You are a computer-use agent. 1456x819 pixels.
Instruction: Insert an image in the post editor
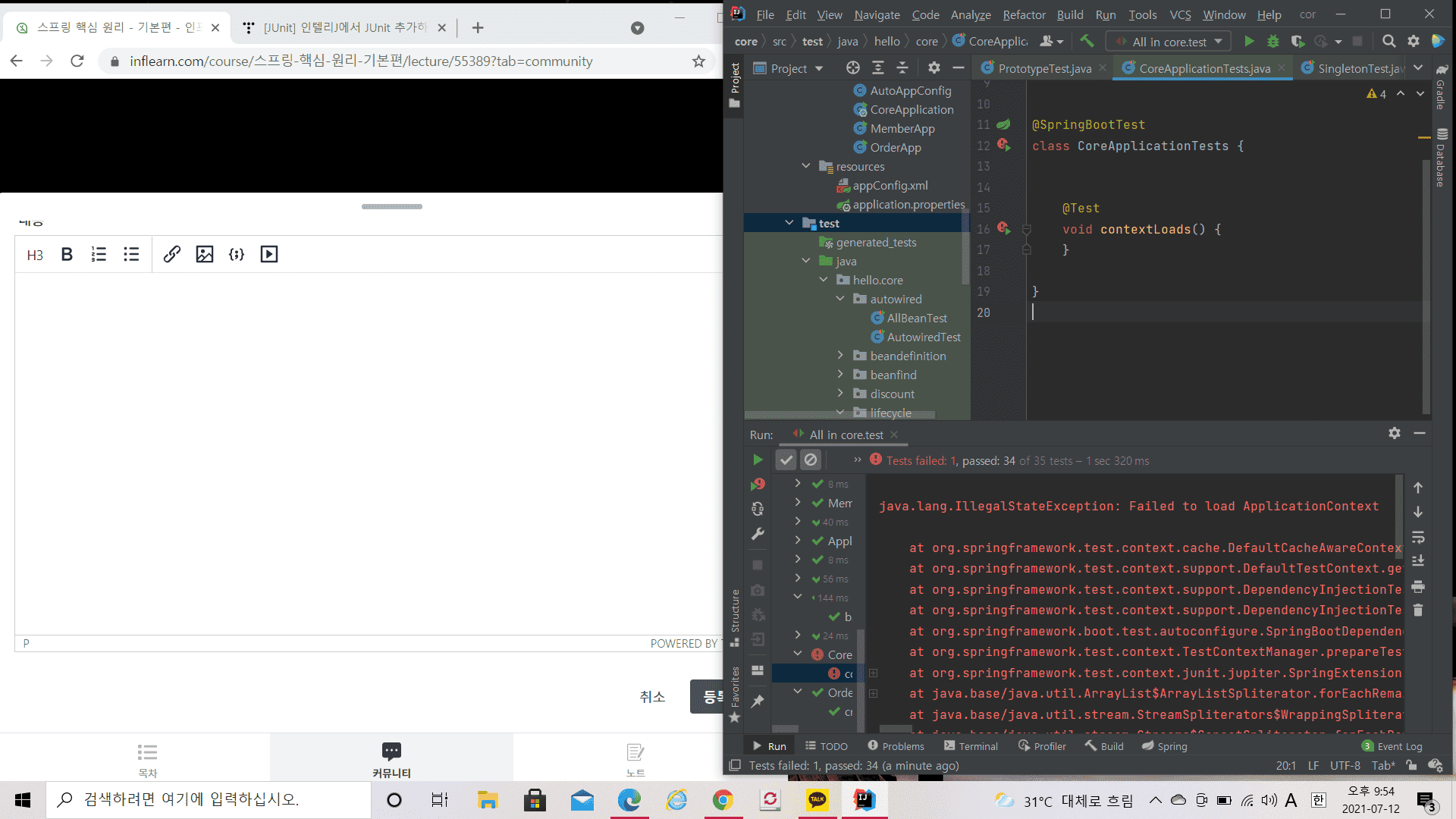(x=204, y=254)
